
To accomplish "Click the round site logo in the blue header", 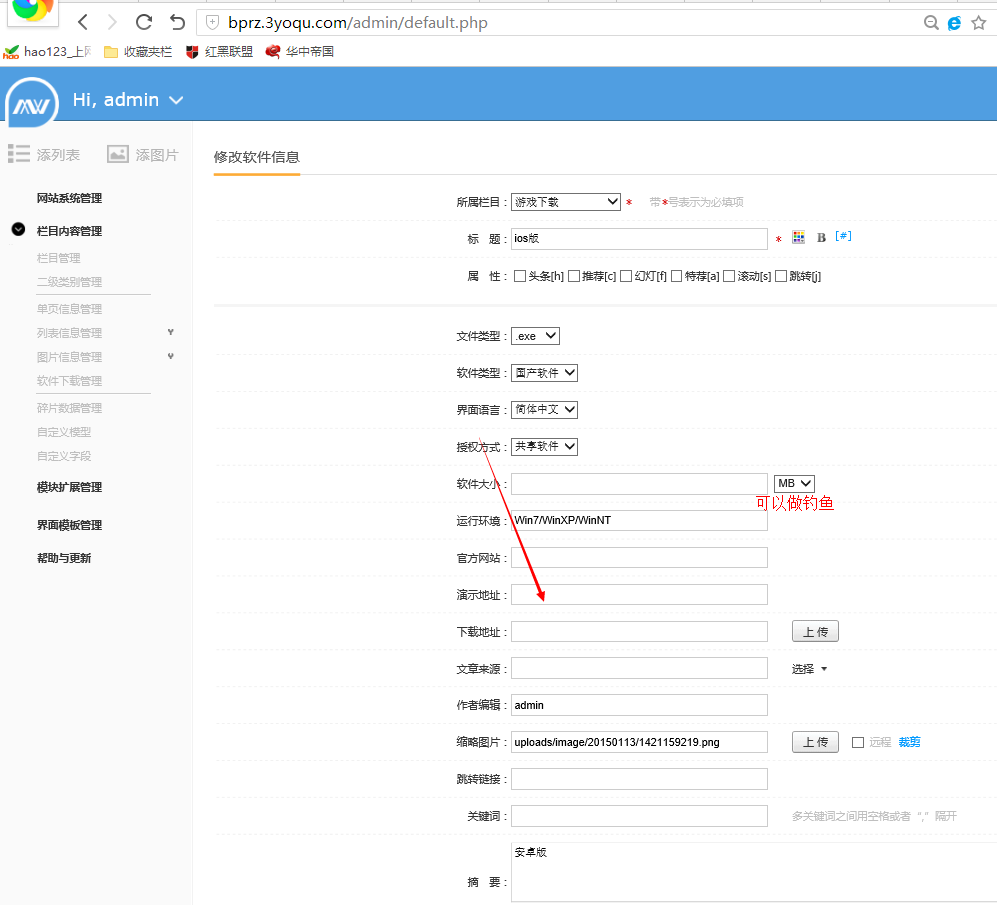I will click(x=32, y=102).
